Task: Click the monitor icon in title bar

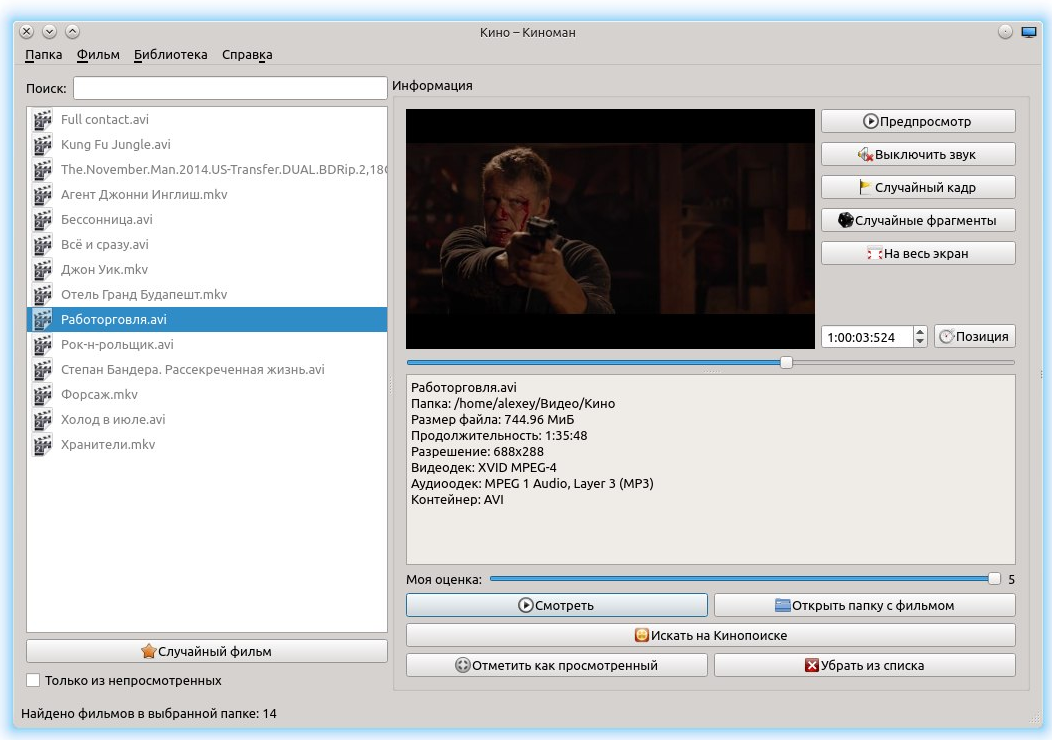Action: (1029, 32)
